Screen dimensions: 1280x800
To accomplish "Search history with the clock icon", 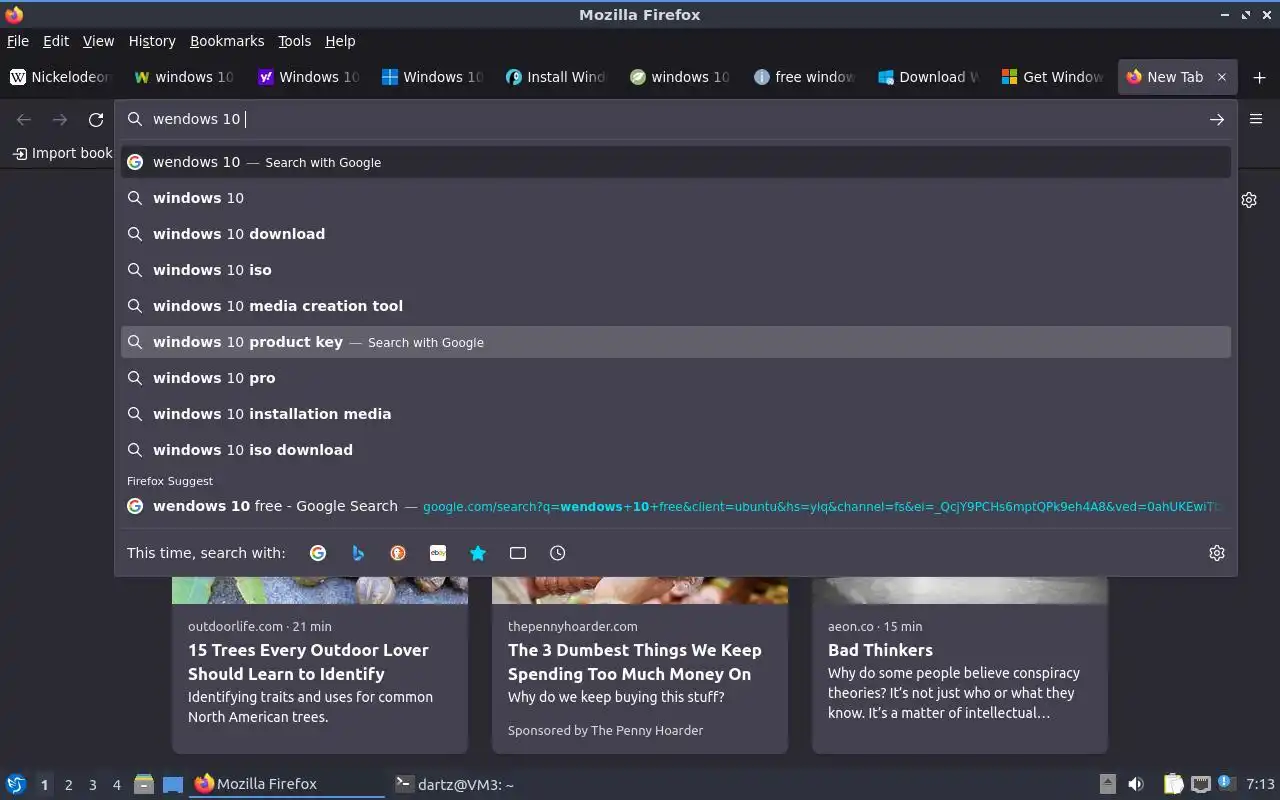I will click(558, 553).
